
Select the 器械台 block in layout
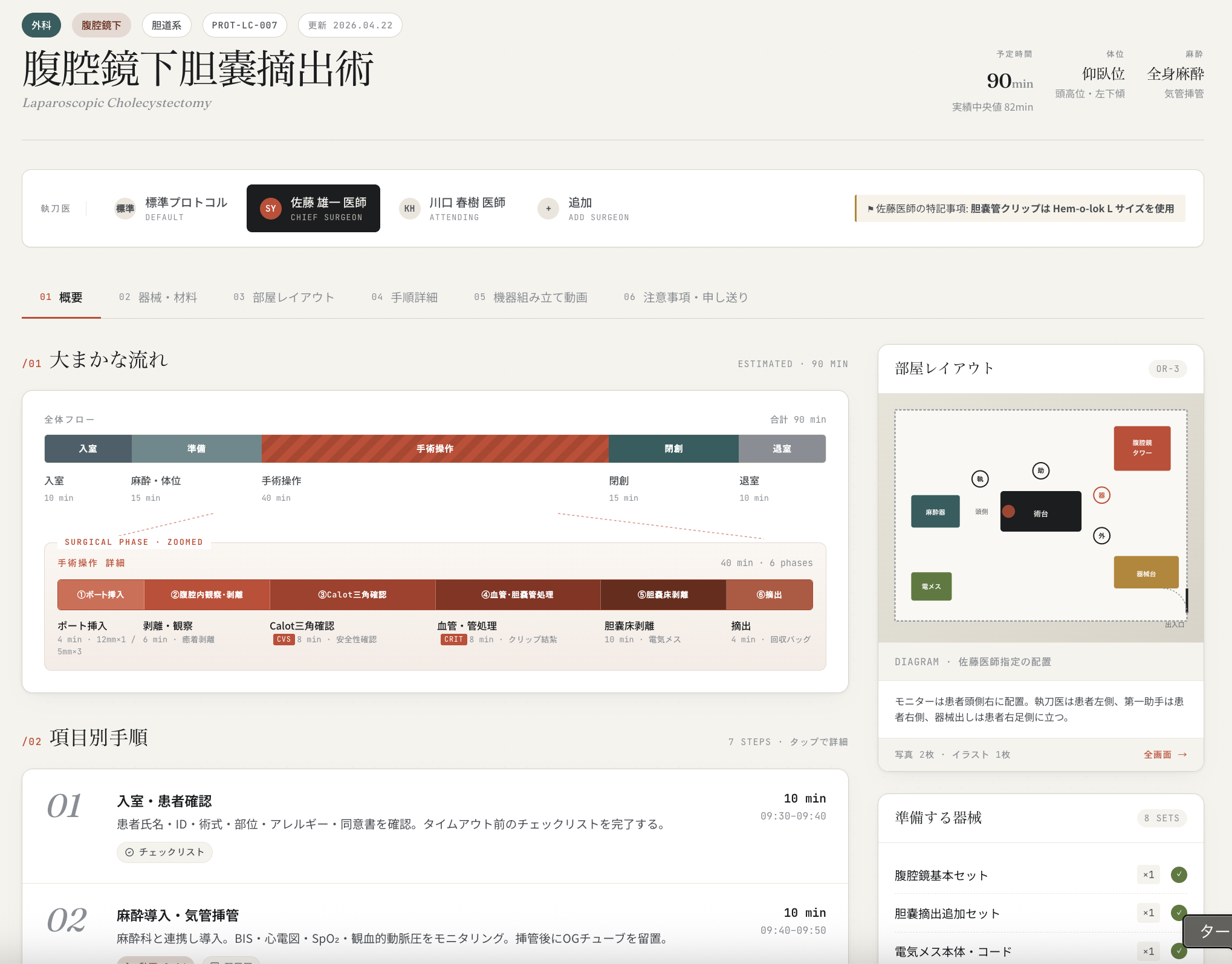1146,572
